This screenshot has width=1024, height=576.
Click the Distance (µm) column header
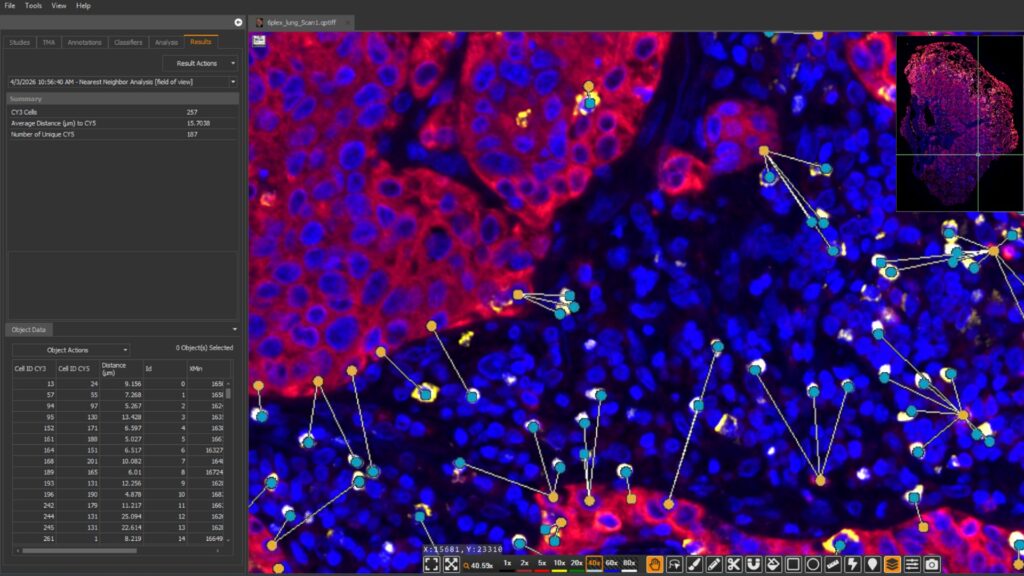pos(115,368)
